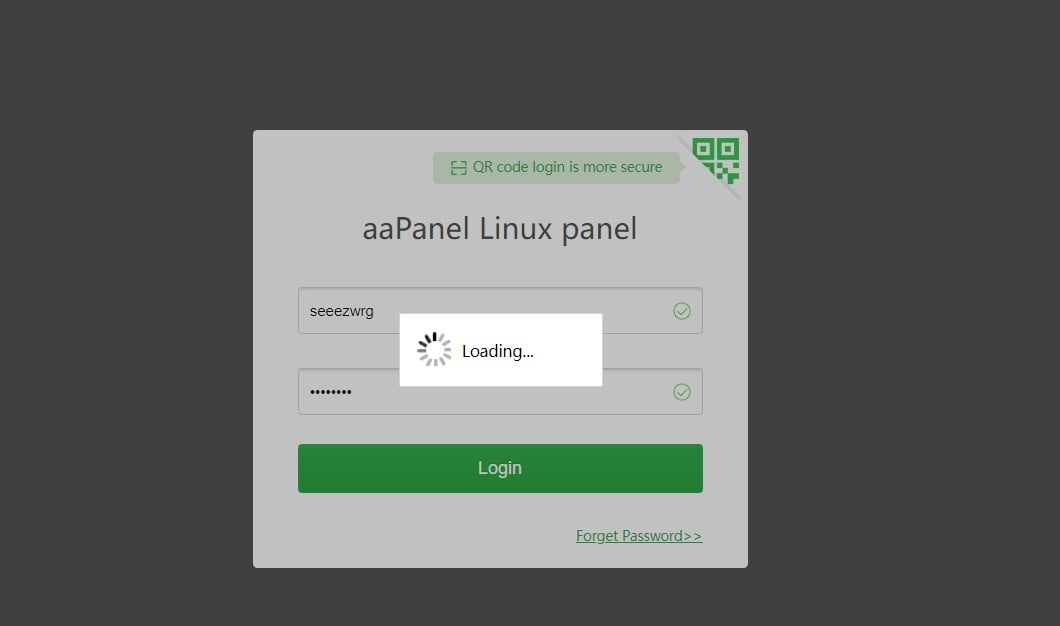Click the green Login button
This screenshot has height=626, width=1060.
point(500,468)
